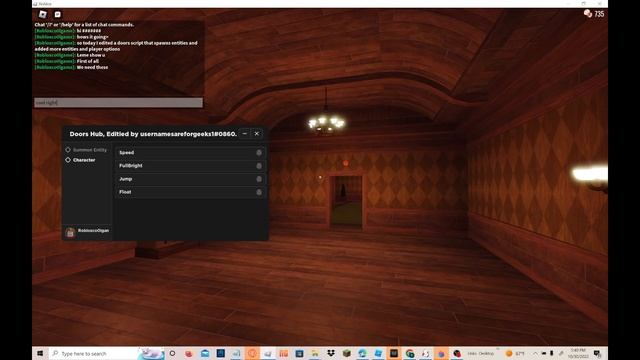Open the taskbar clock and date
Viewport: 640px width, 360px height.
click(578, 353)
